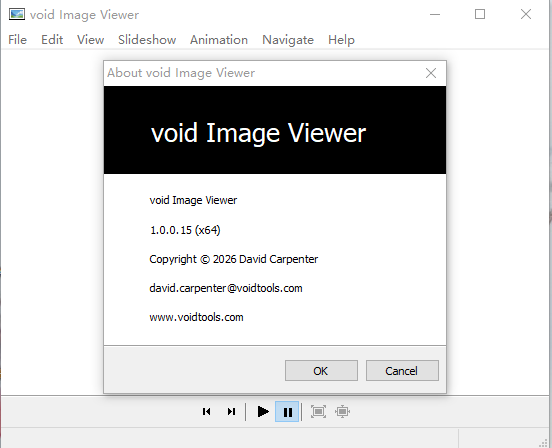Screen dimensions: 552x448
Task: Open the Slideshow menu
Action: 147,40
